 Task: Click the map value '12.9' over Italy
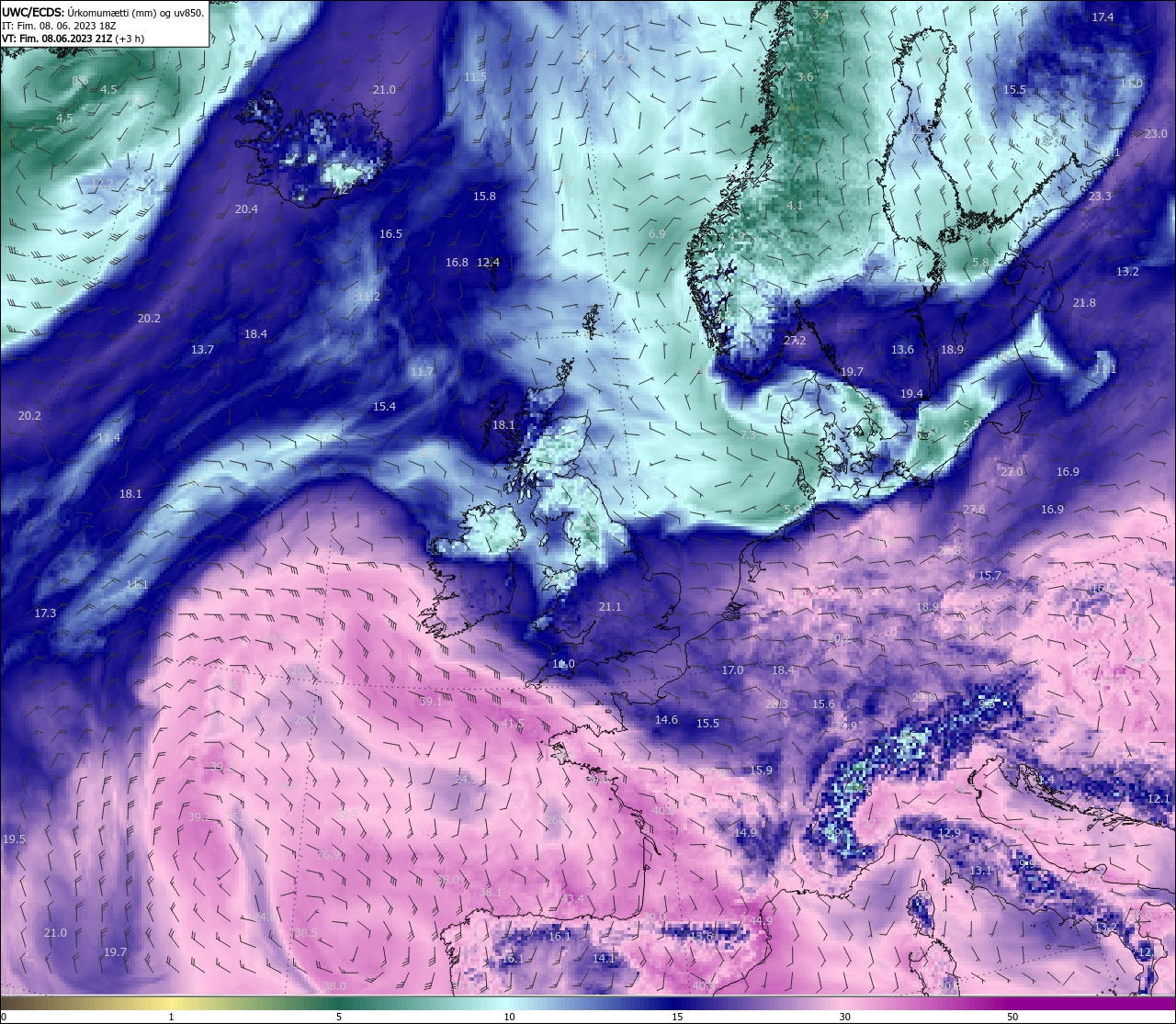[949, 833]
